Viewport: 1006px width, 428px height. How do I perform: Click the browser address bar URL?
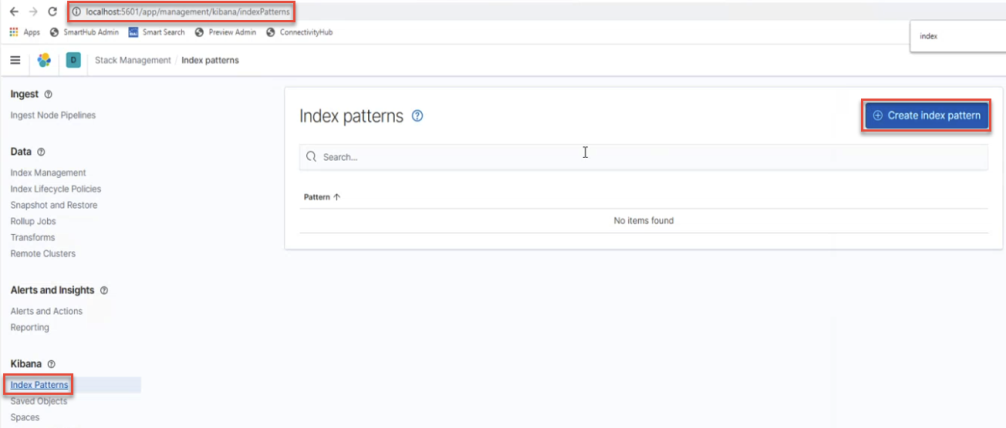[190, 11]
